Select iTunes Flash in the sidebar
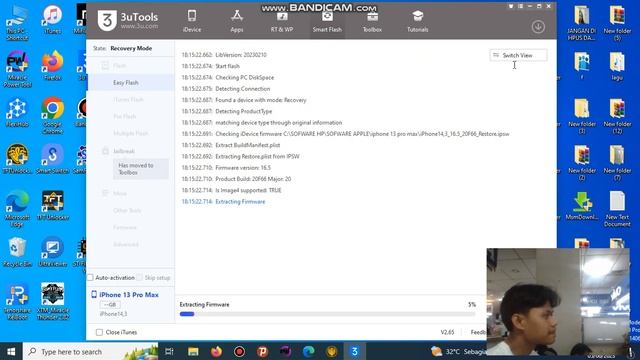This screenshot has width=640, height=360. [x=128, y=100]
